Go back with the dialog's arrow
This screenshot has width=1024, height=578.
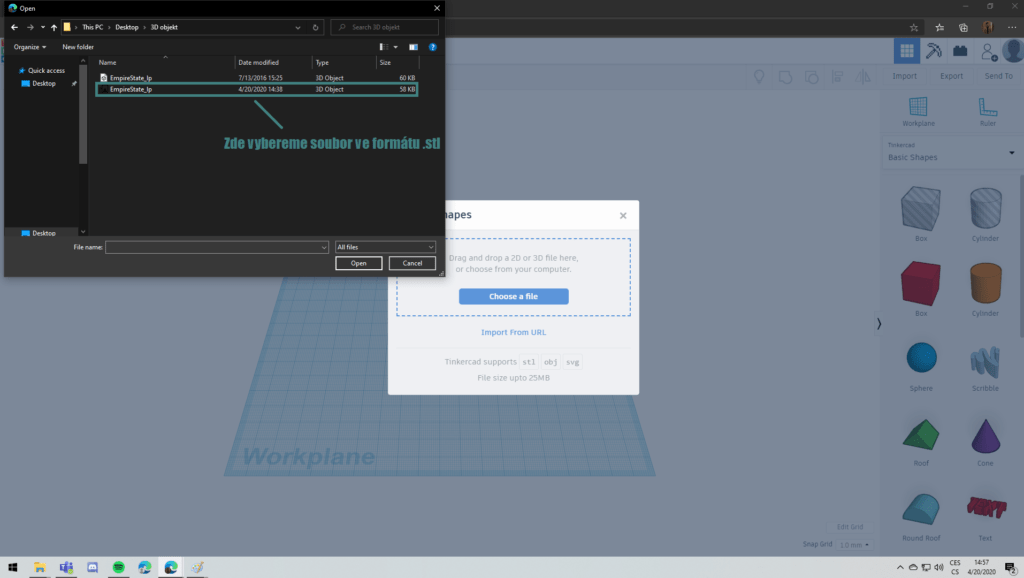14,27
